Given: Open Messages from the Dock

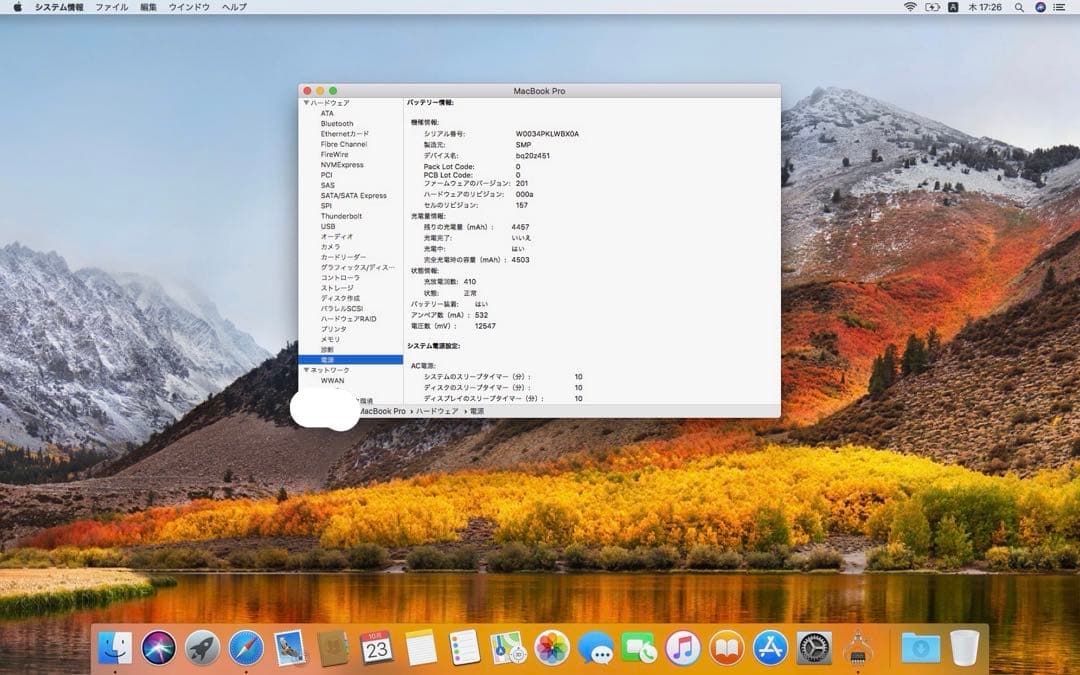Looking at the screenshot, I should pos(598,652).
